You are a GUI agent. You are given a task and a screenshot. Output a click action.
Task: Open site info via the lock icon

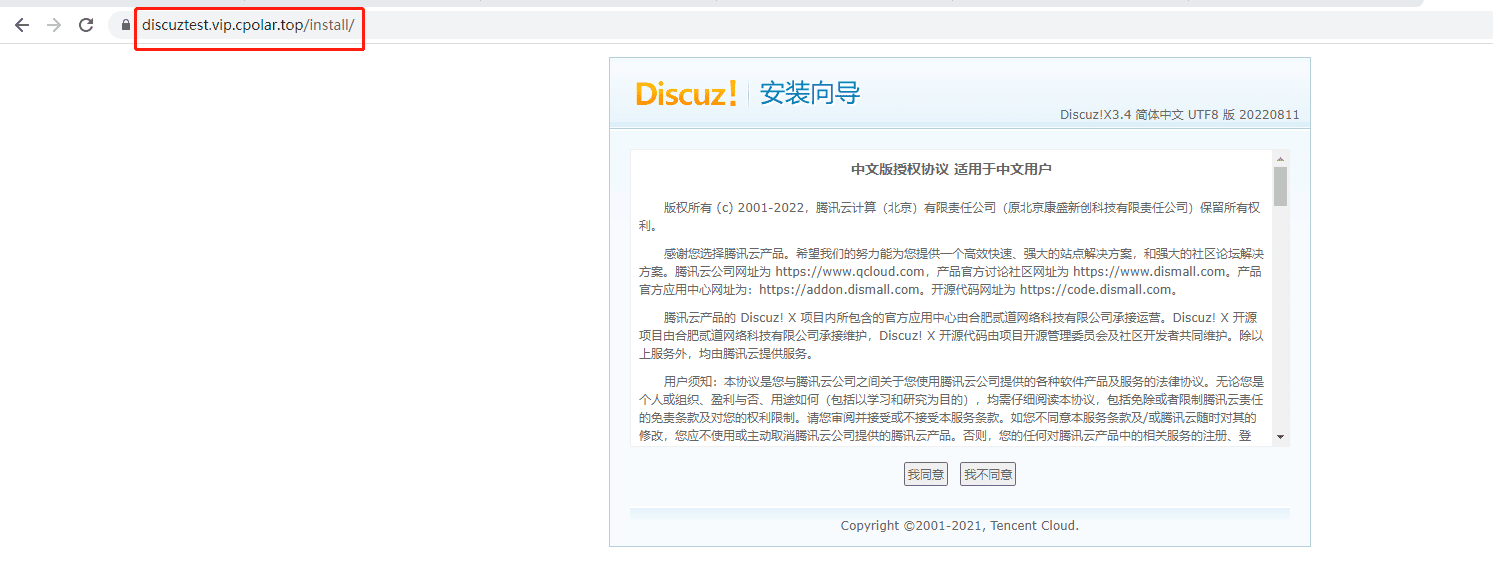pyautogui.click(x=125, y=25)
